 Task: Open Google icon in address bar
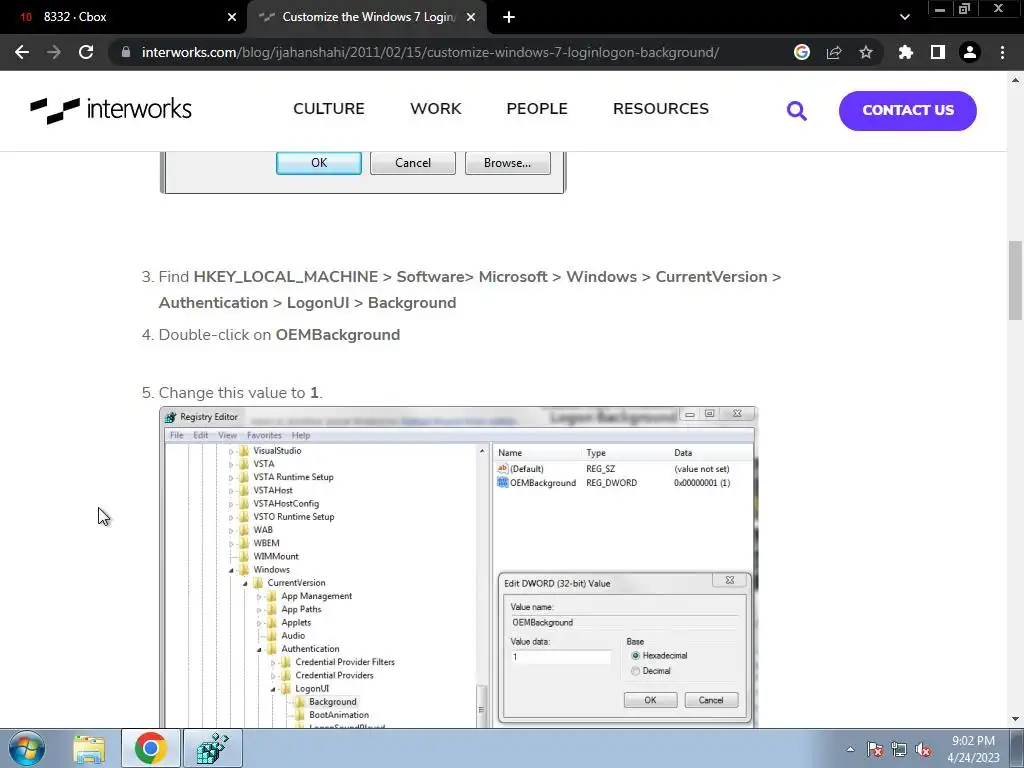[x=802, y=52]
